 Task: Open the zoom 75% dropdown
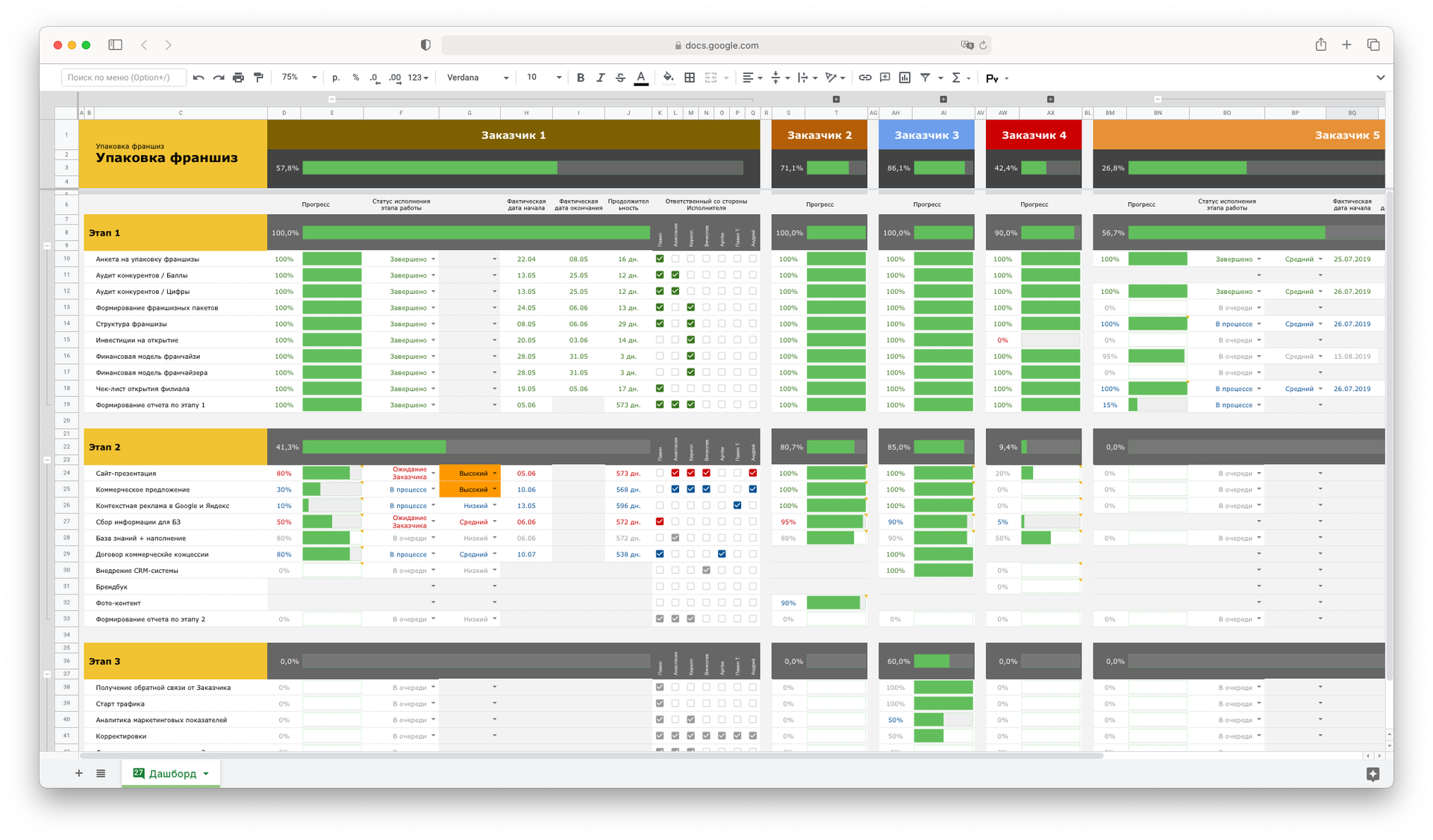[x=299, y=78]
